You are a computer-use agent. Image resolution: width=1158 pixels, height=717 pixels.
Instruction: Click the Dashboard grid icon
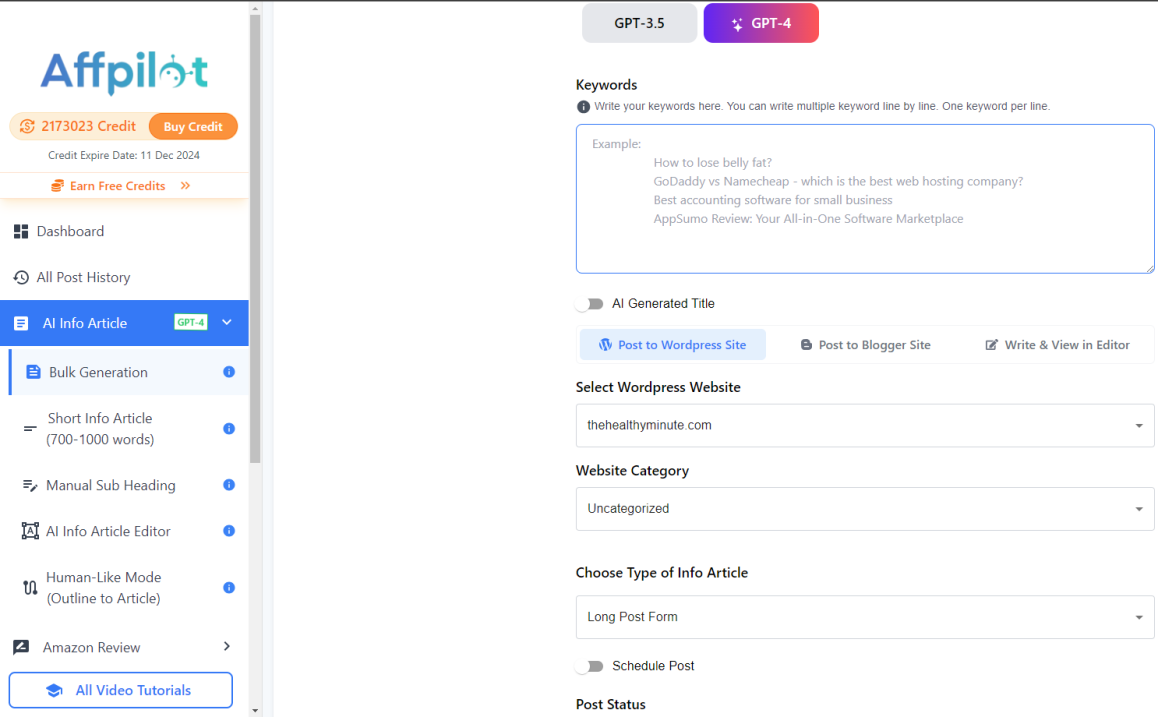click(x=21, y=231)
